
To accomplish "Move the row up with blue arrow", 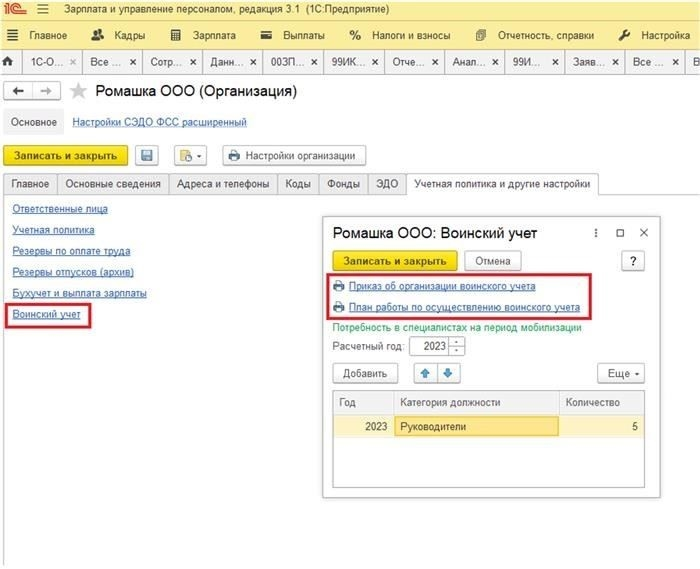I will point(425,374).
